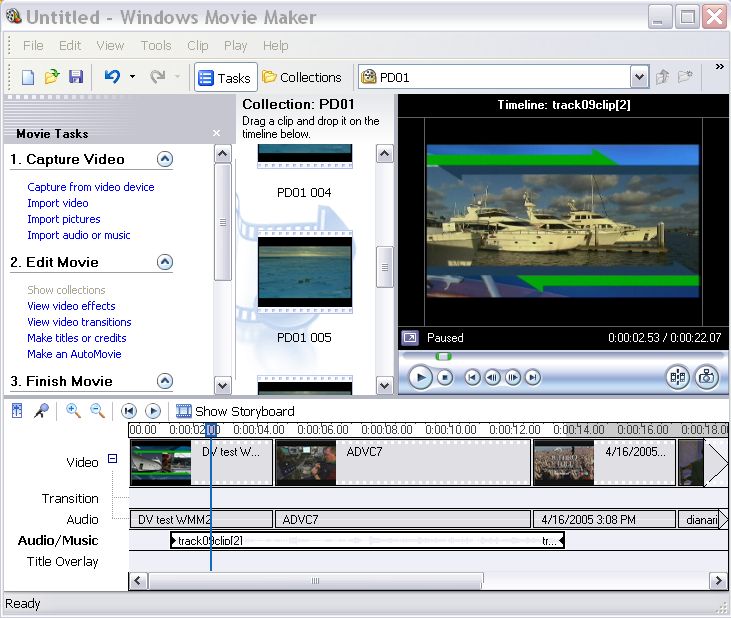Click the Save Project floppy icon

[76, 77]
